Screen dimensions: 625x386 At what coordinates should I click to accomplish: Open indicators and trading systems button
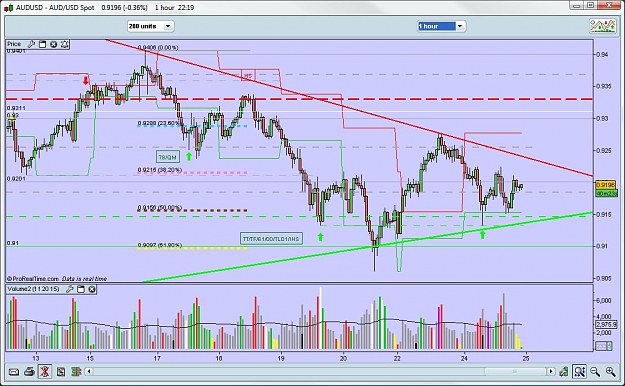603,26
